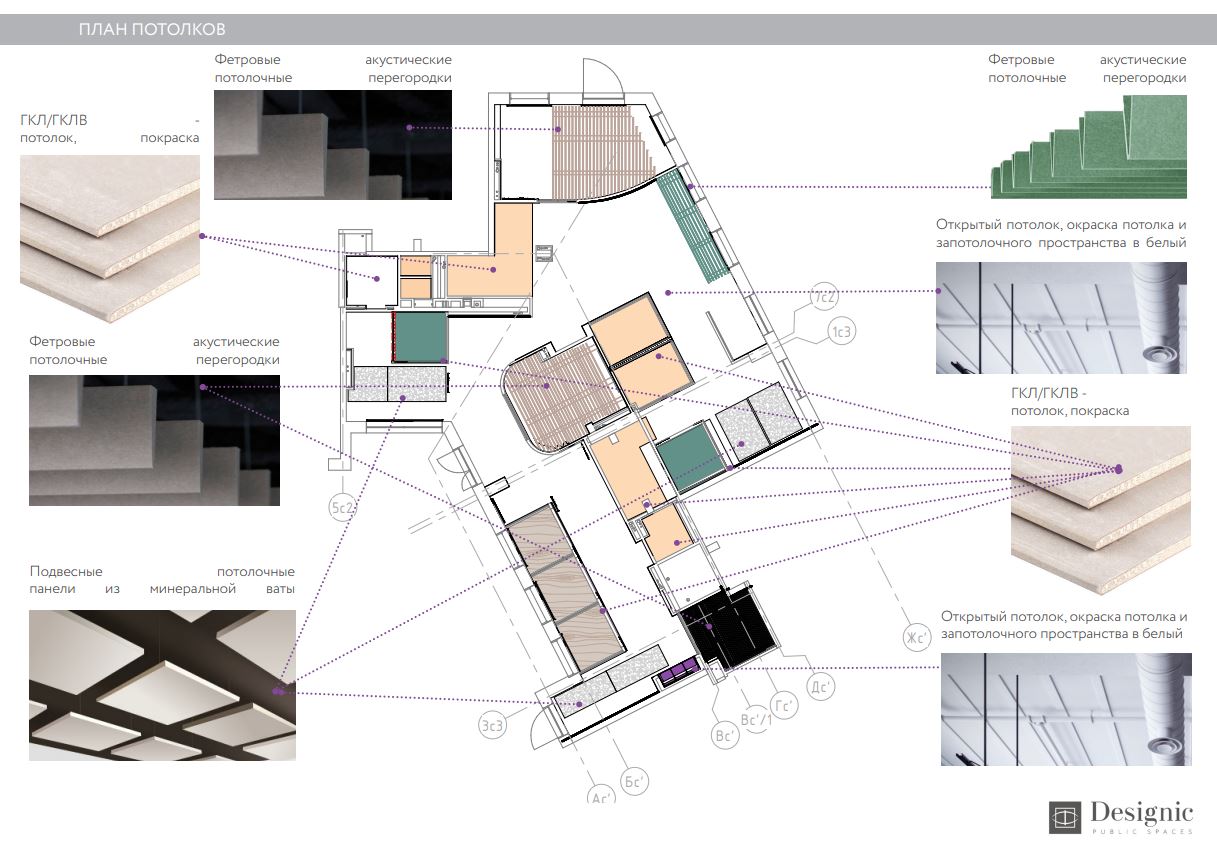Select the Бс' axis marker circle
1217x845 pixels.
(x=633, y=781)
